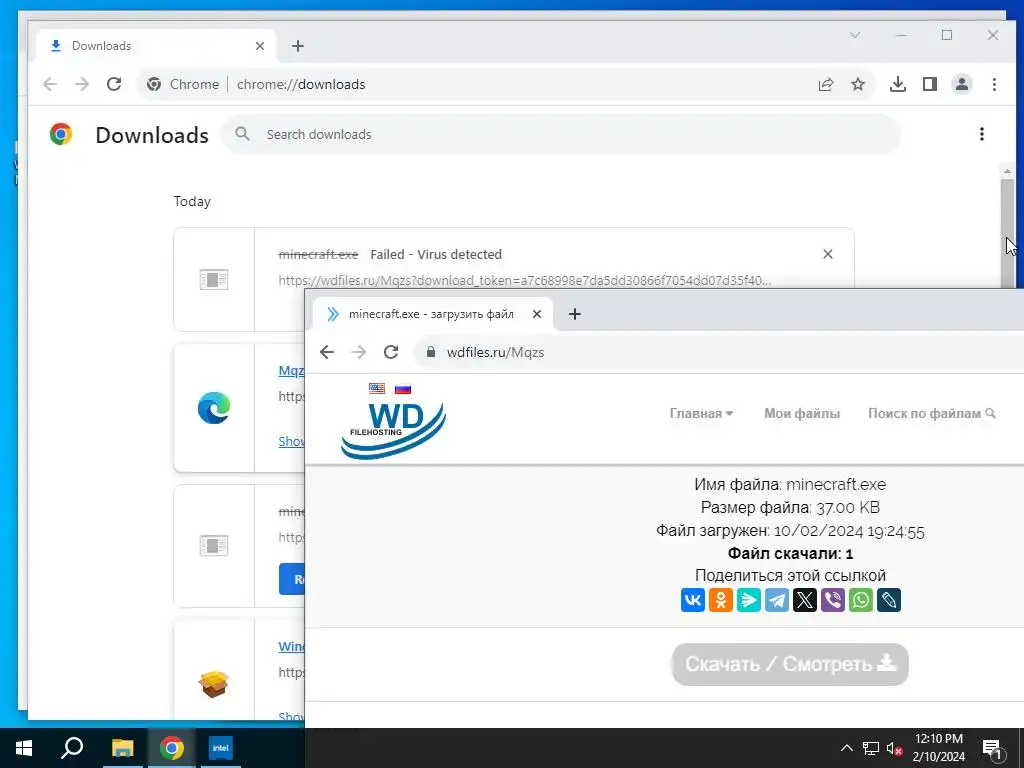Open the share icon in the Downloads address bar

coord(825,84)
